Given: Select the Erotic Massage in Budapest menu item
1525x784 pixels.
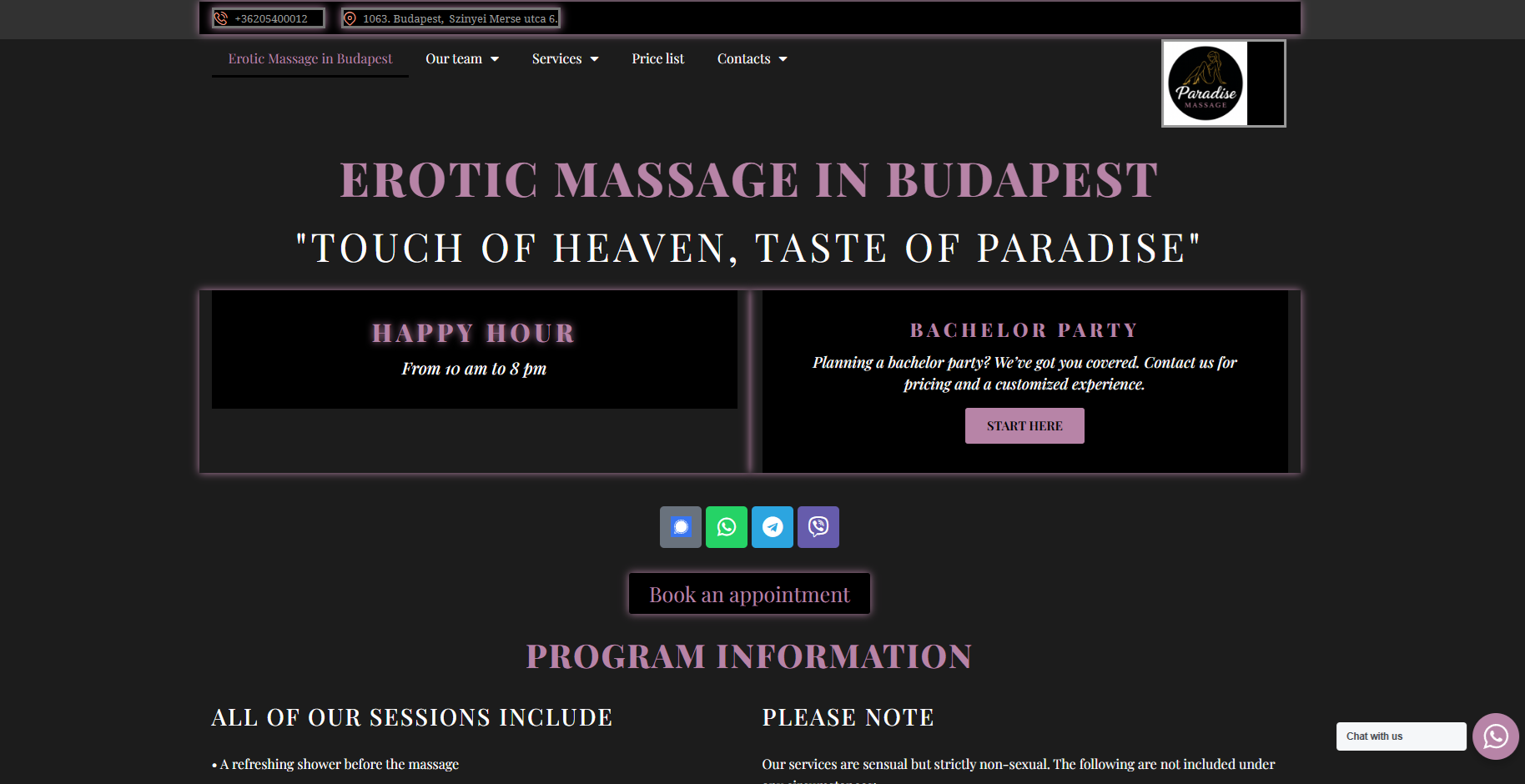Looking at the screenshot, I should point(310,58).
